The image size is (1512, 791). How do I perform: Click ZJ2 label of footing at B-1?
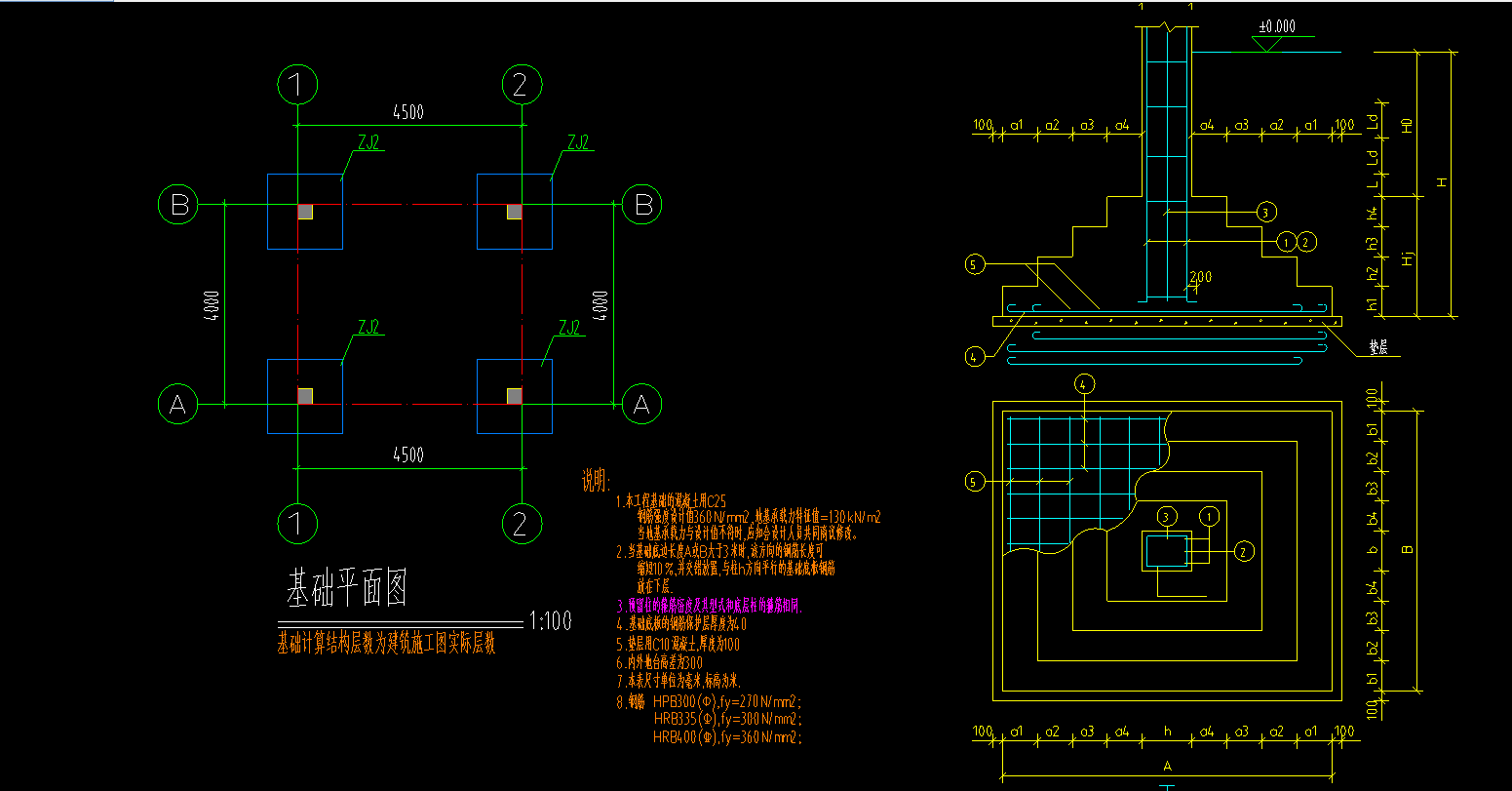coord(369,143)
